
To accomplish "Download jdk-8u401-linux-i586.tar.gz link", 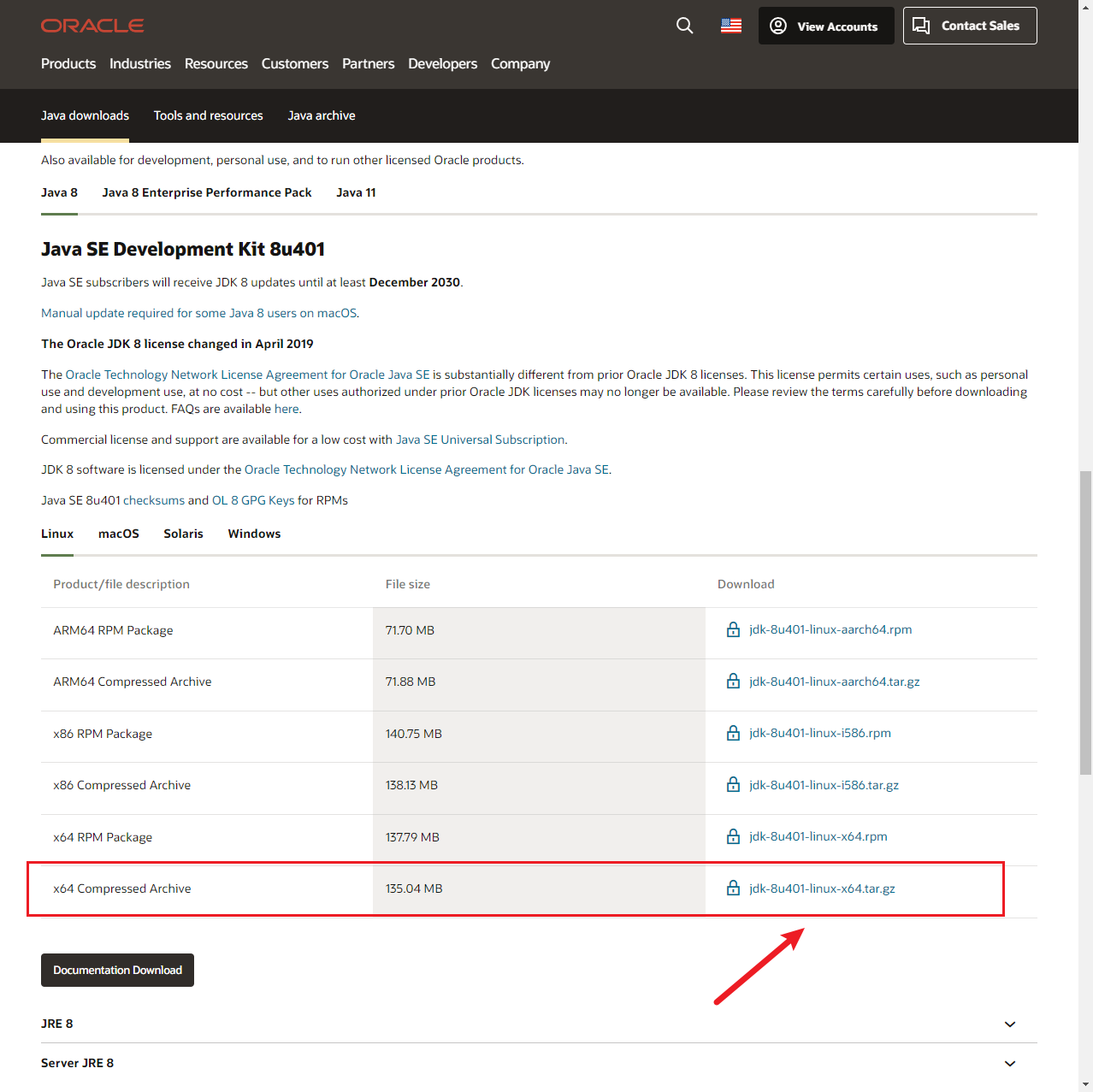I will pos(824,785).
